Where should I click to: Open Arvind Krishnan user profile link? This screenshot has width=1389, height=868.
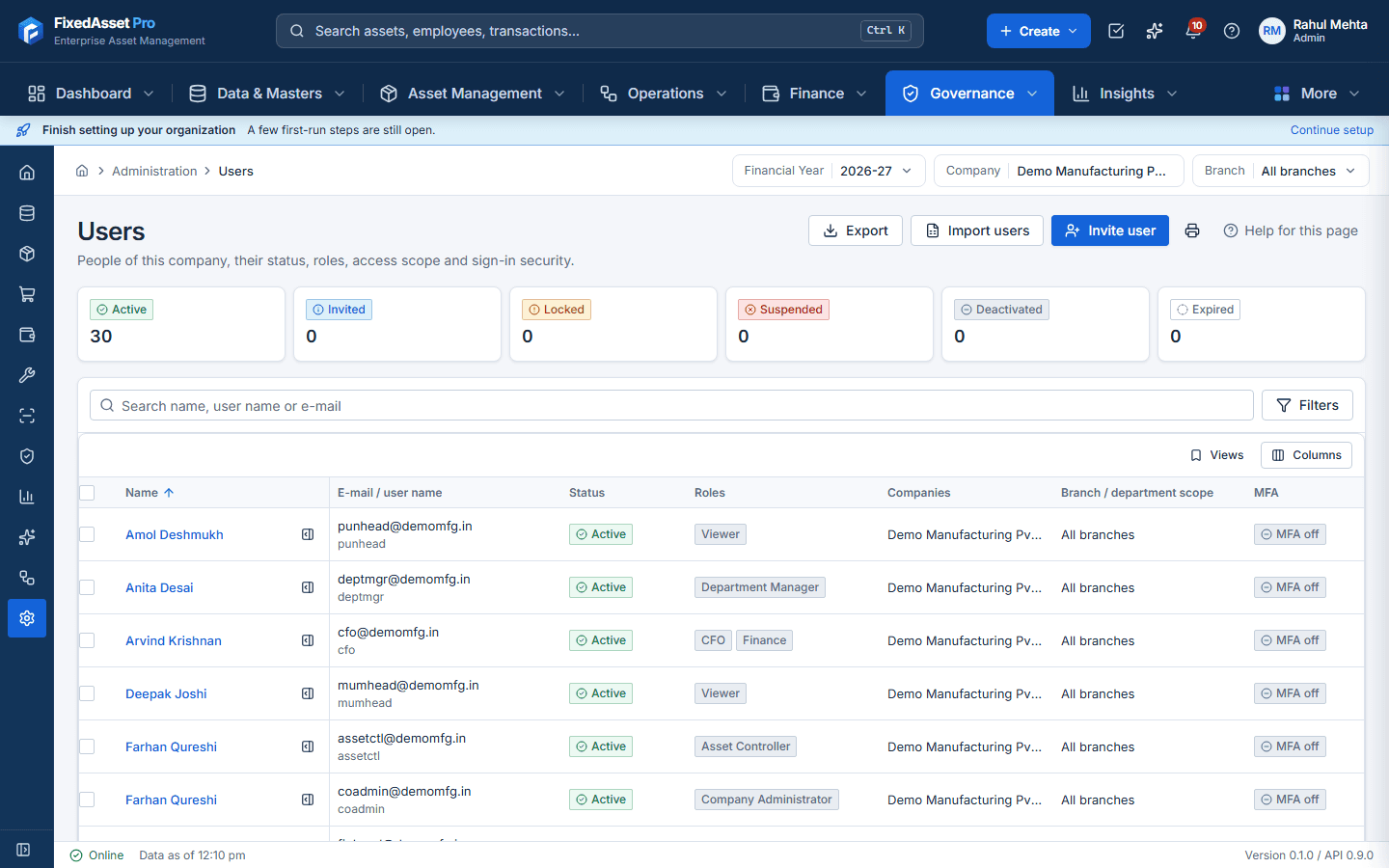click(x=174, y=640)
